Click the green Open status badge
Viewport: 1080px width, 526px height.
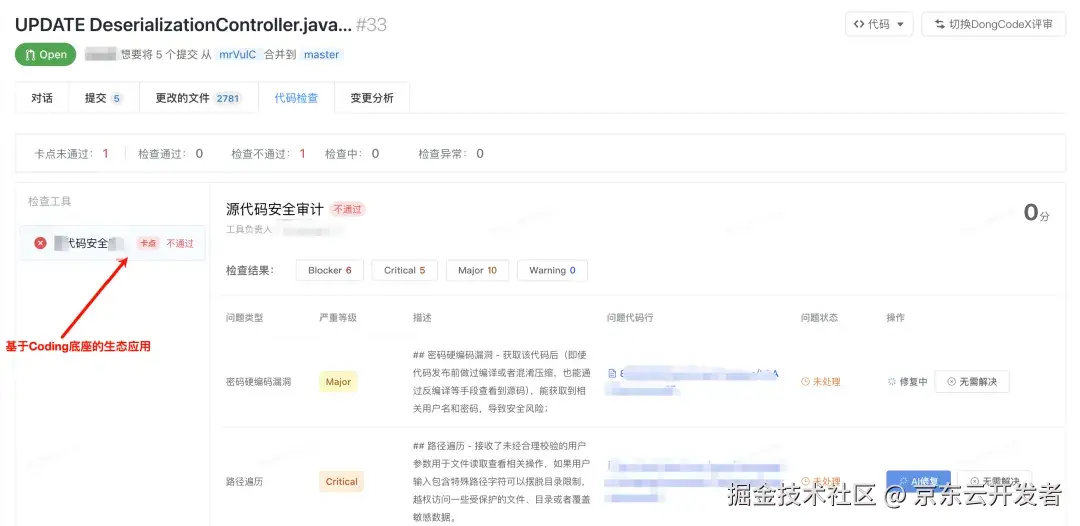click(45, 54)
